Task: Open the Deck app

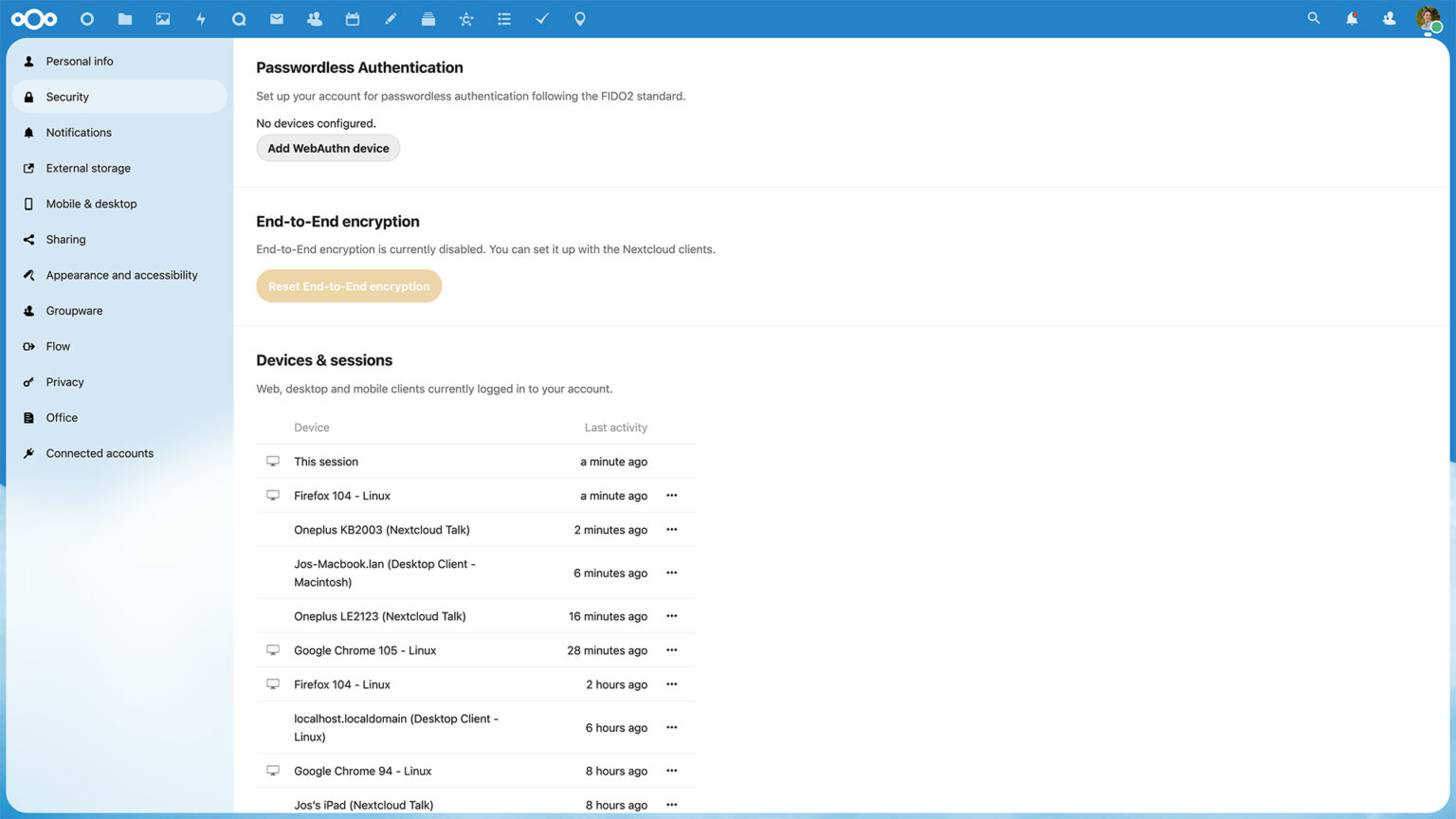Action: pyautogui.click(x=428, y=19)
